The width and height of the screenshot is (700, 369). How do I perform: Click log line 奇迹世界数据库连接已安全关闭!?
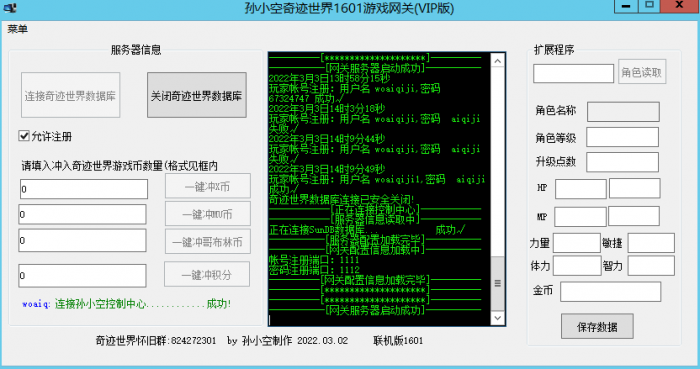coord(342,199)
